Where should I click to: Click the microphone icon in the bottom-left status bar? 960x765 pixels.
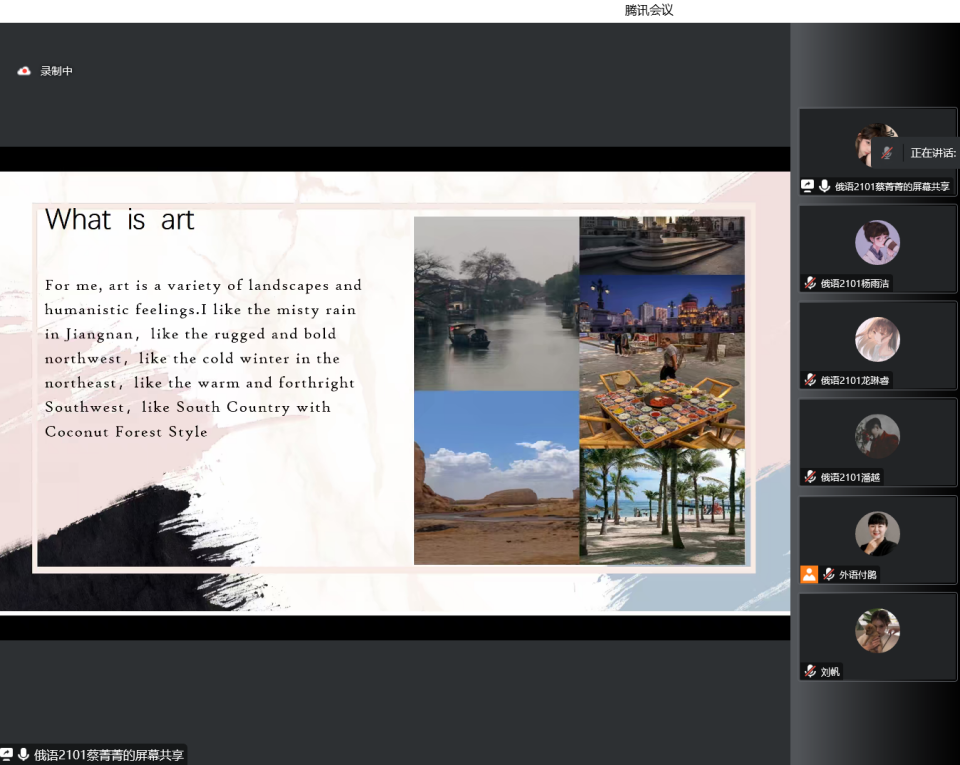[23, 755]
